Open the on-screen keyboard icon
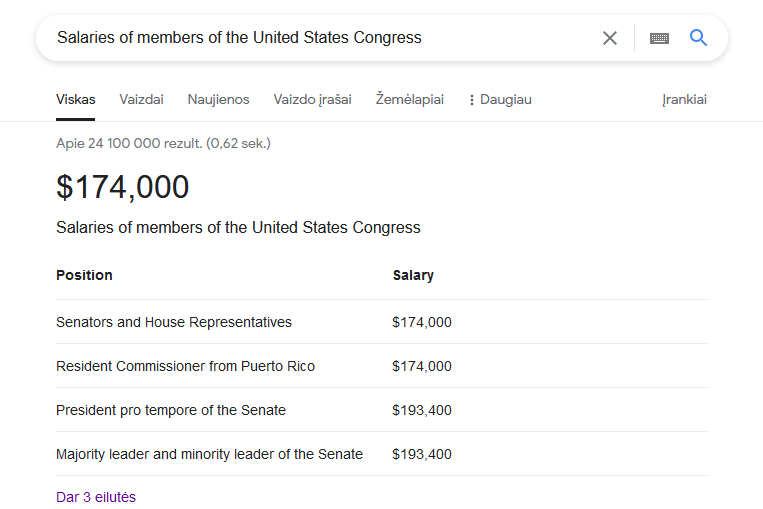 (659, 38)
